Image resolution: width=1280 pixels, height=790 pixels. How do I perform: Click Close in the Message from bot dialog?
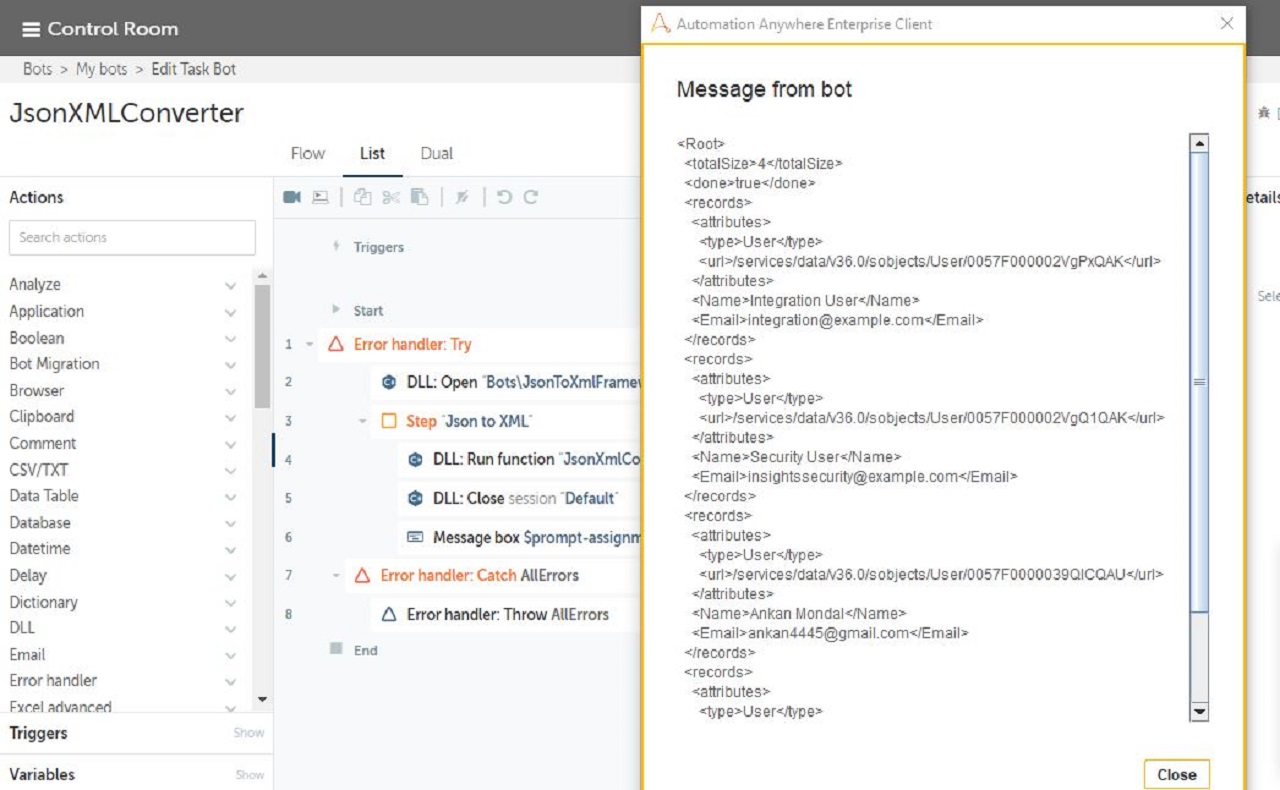pyautogui.click(x=1177, y=774)
